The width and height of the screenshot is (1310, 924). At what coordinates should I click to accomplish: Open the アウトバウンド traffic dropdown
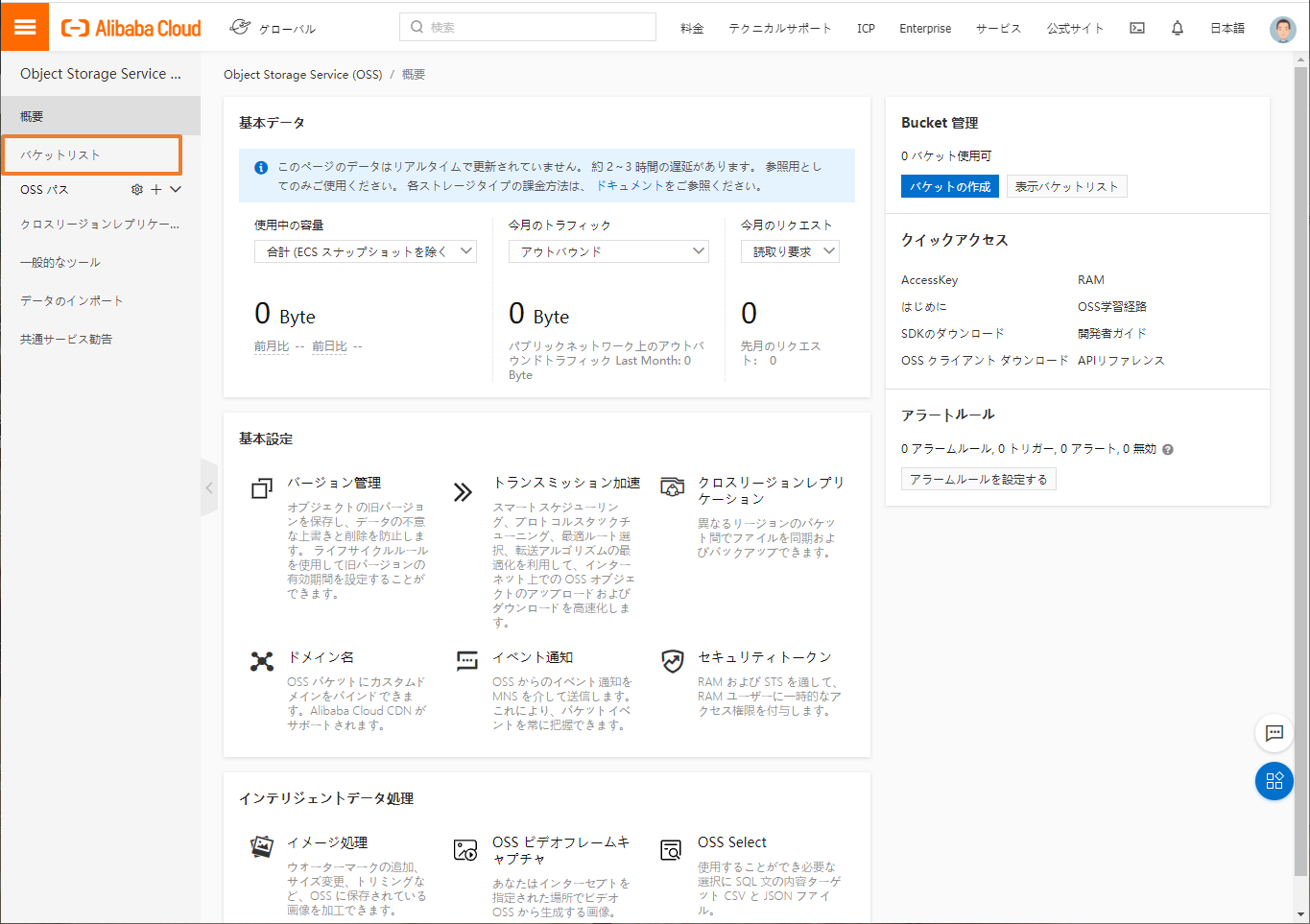tap(608, 251)
